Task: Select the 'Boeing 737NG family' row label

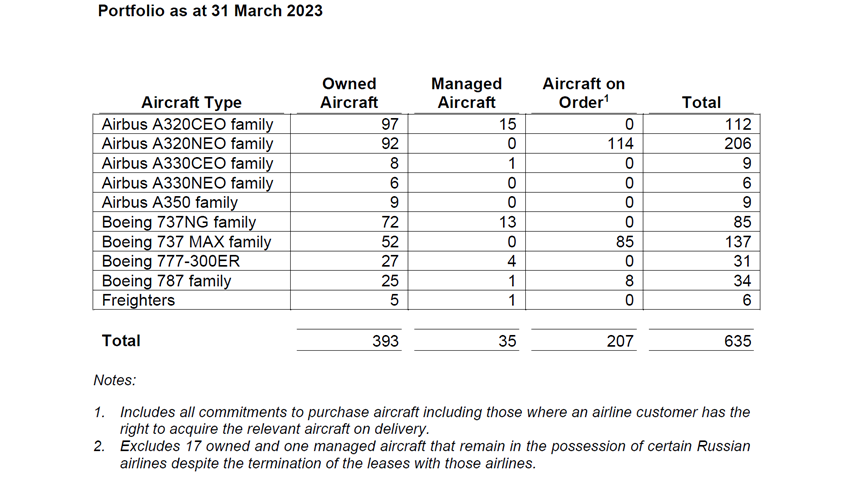Action: (179, 222)
